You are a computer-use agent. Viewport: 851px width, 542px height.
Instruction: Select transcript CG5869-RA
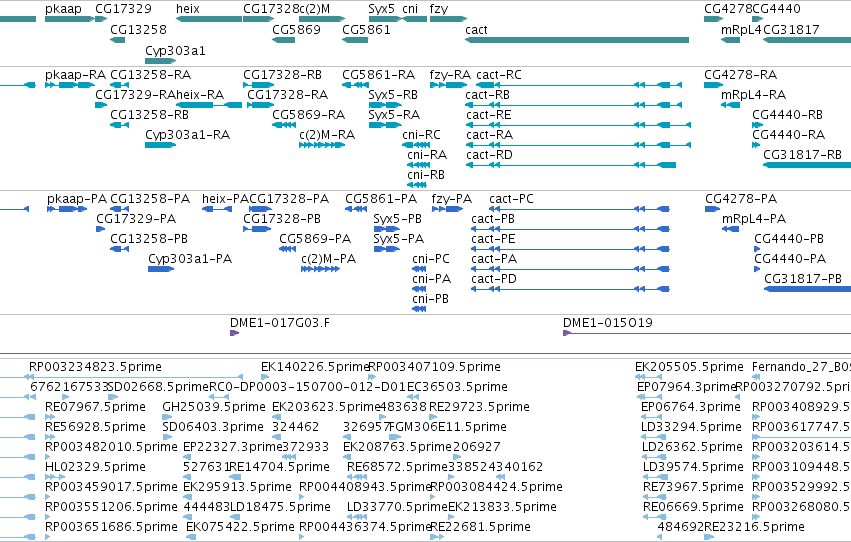pyautogui.click(x=283, y=125)
